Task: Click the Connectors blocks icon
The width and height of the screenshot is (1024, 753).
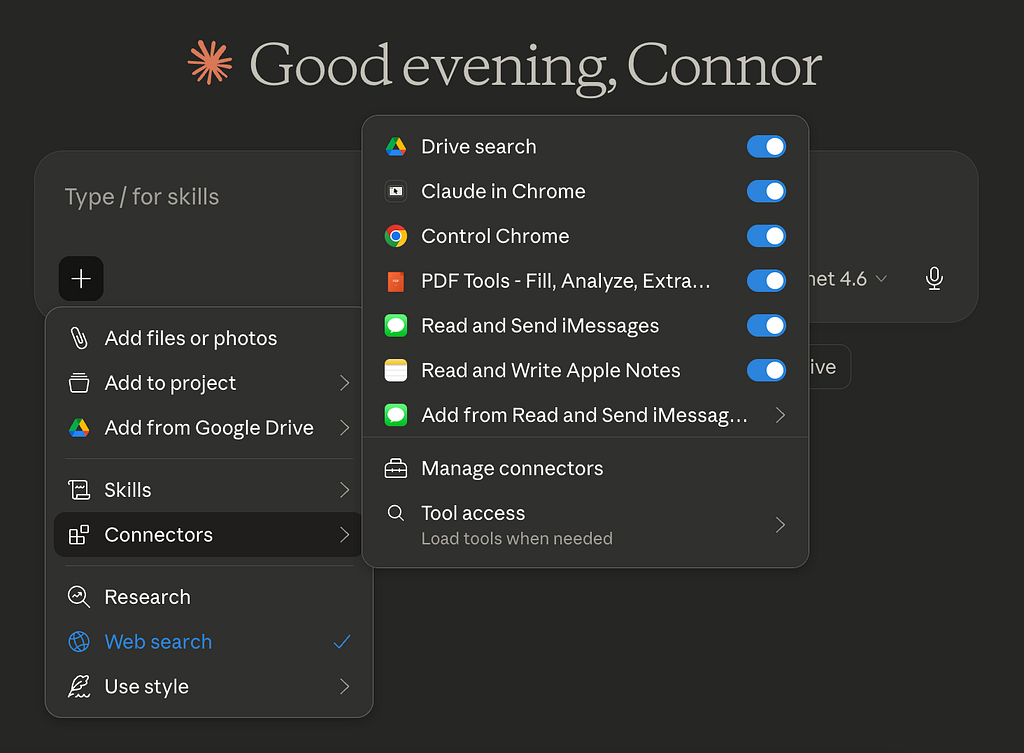Action: pyautogui.click(x=79, y=535)
